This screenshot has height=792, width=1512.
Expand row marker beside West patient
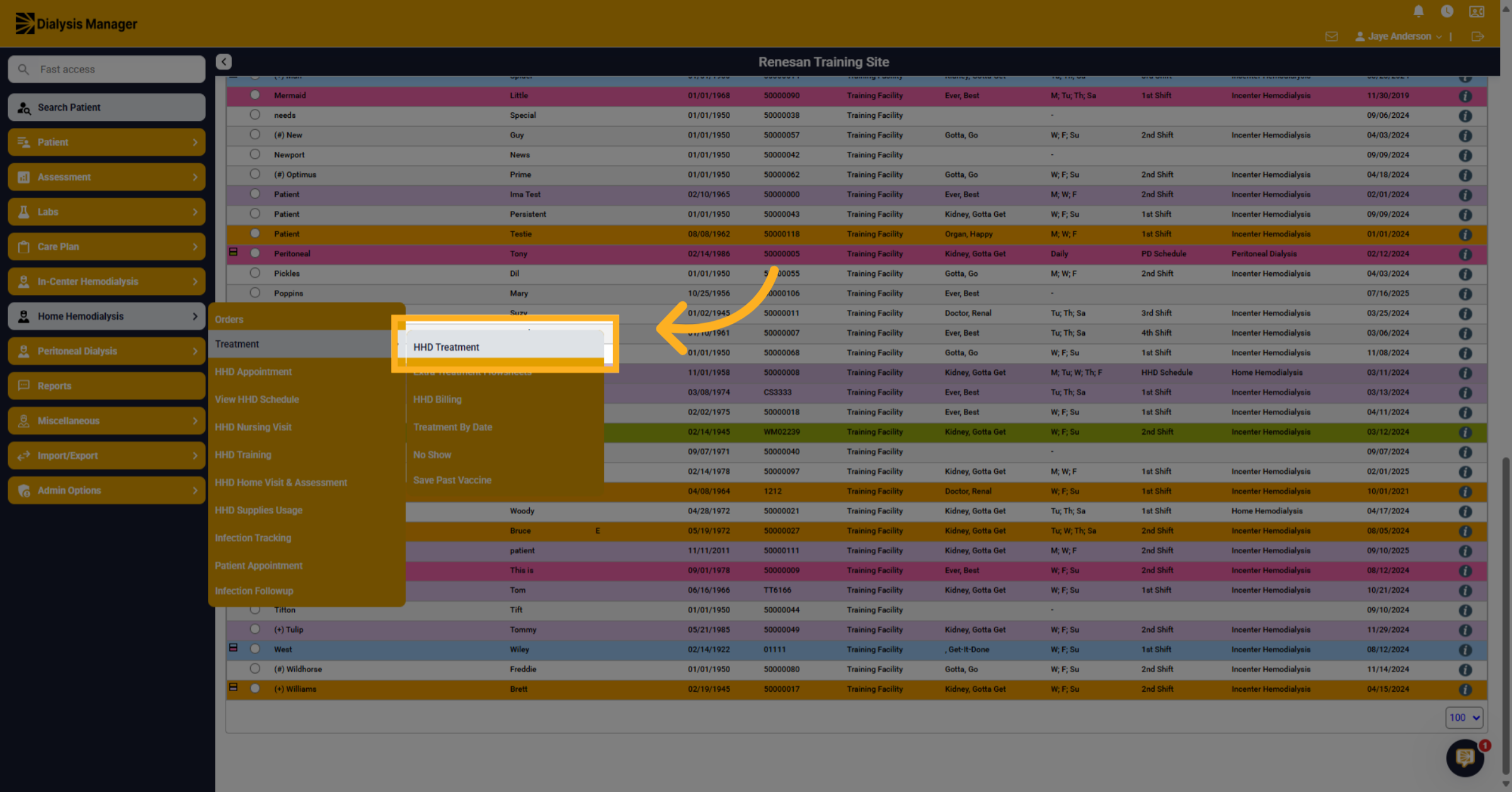coord(233,648)
